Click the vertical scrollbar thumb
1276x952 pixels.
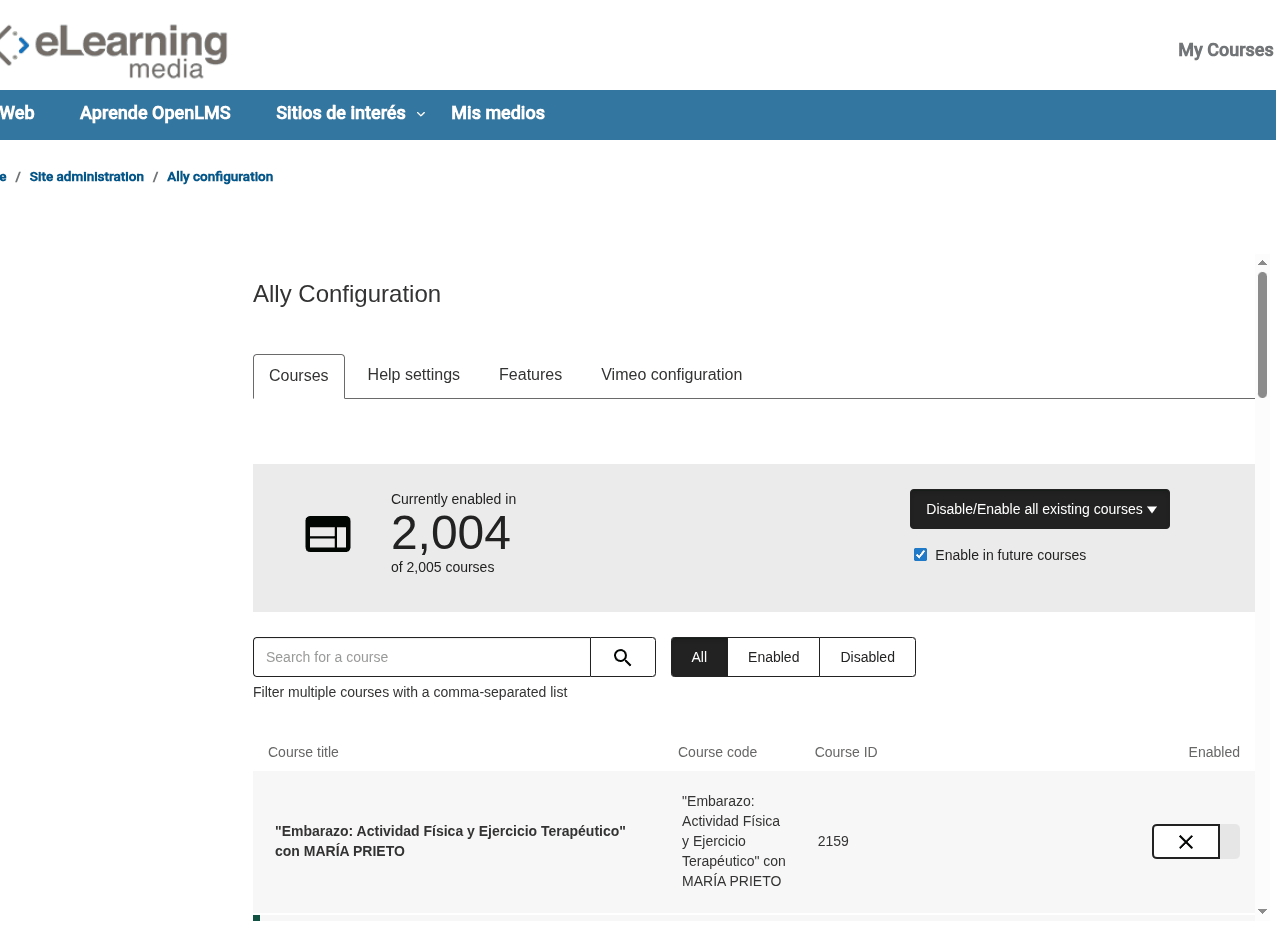point(1262,335)
